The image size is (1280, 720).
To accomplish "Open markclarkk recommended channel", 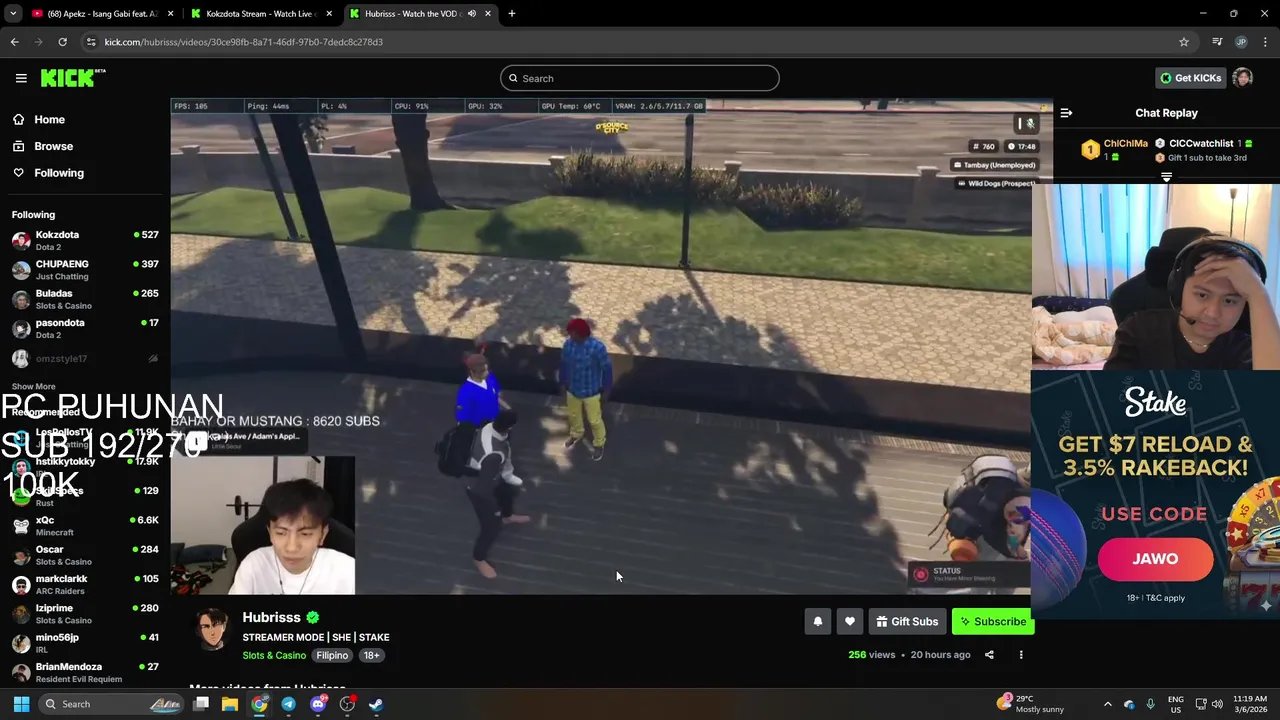I will [85, 584].
